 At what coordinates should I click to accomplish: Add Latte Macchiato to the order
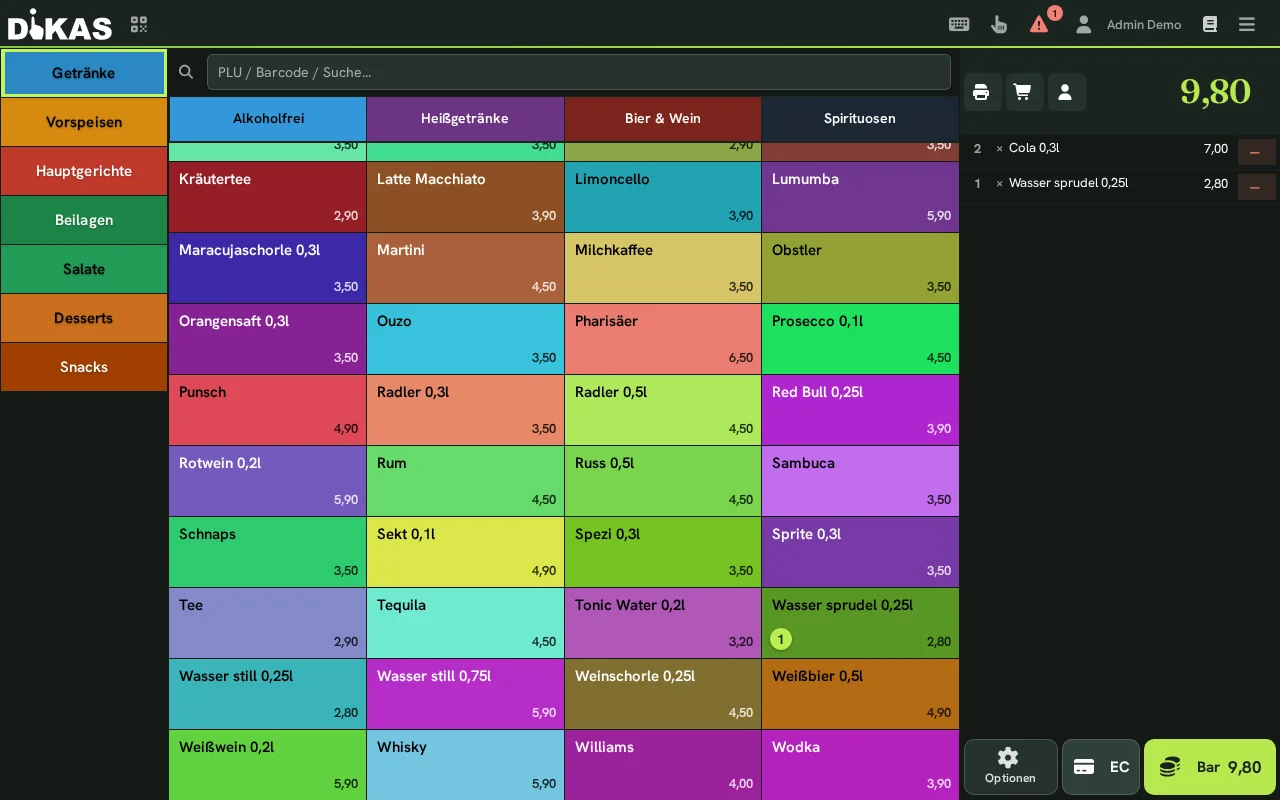pos(465,197)
